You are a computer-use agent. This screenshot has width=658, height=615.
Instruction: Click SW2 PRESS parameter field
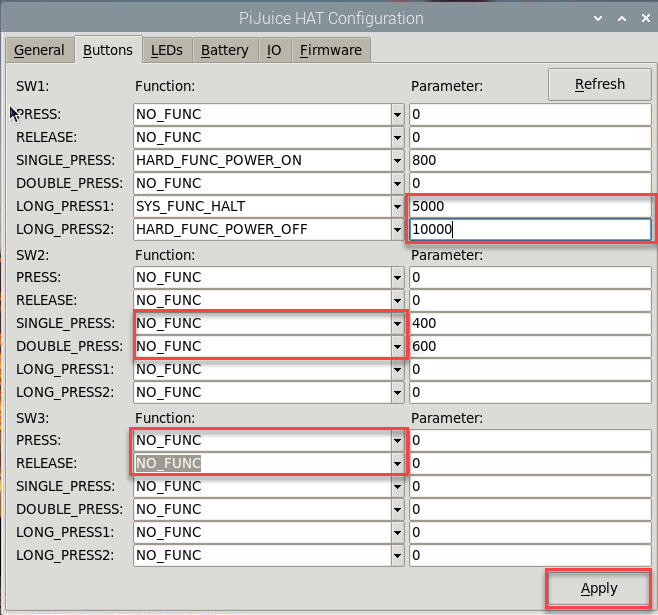click(x=530, y=277)
